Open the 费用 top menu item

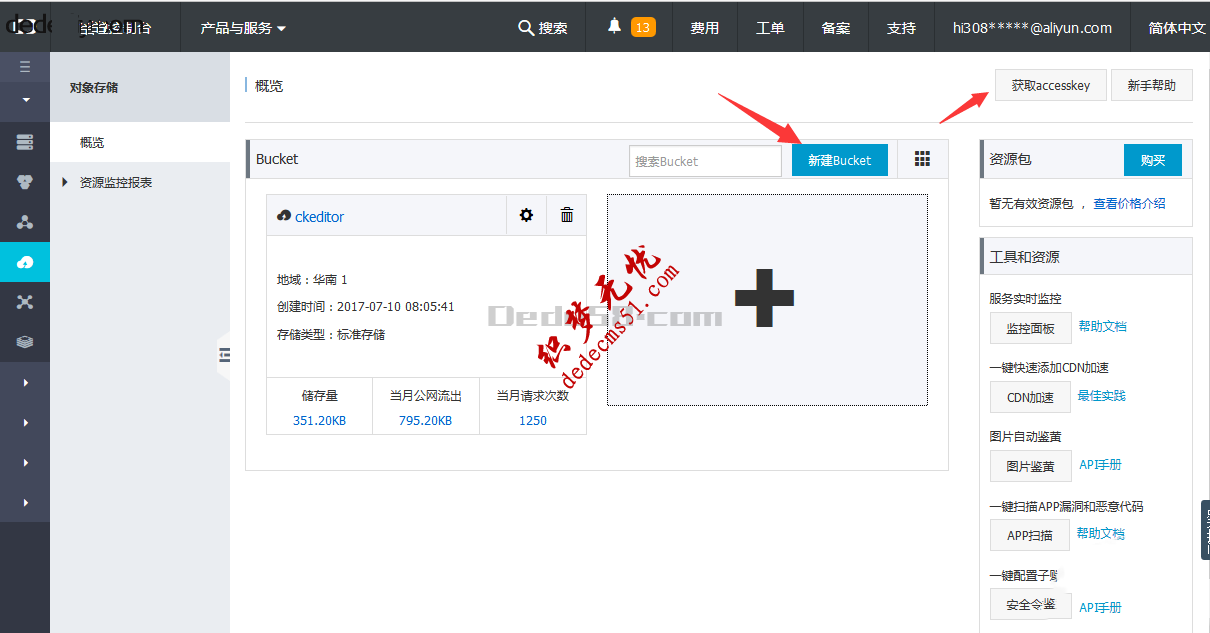point(704,28)
